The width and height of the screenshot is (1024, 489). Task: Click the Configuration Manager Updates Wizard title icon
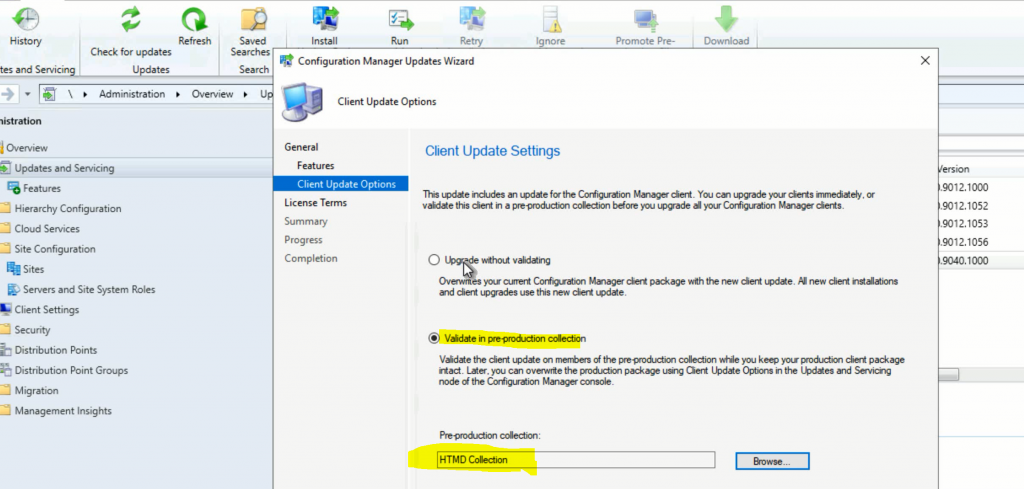click(x=286, y=61)
